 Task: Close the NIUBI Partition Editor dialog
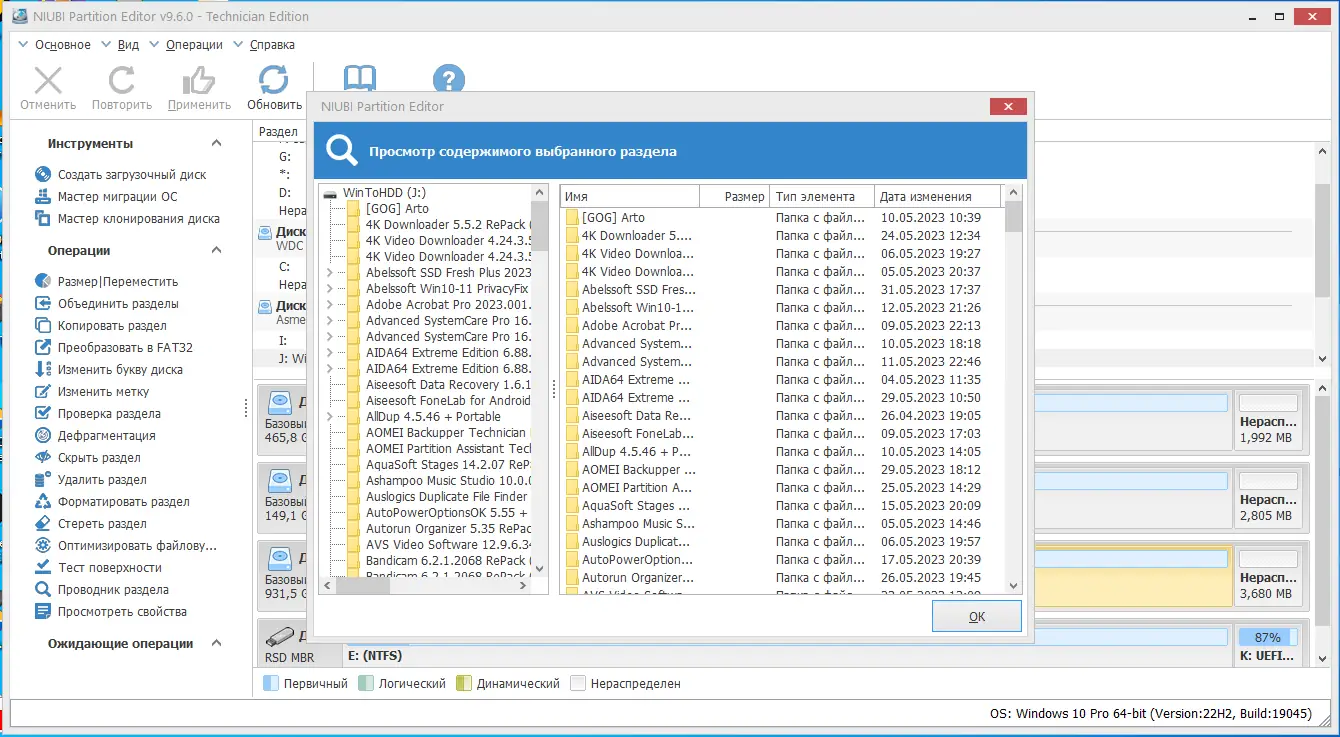pyautogui.click(x=1007, y=106)
